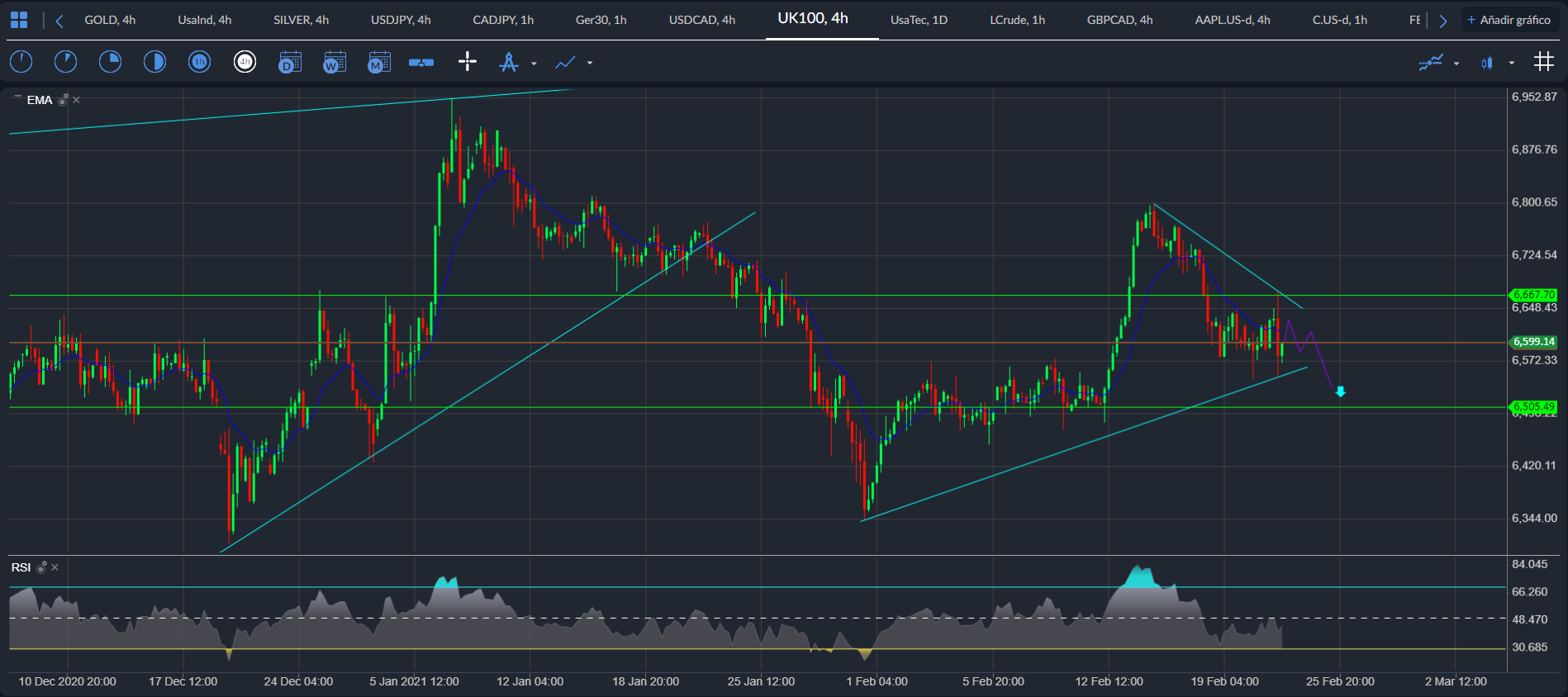Switch to the 1h timeframe

point(199,62)
